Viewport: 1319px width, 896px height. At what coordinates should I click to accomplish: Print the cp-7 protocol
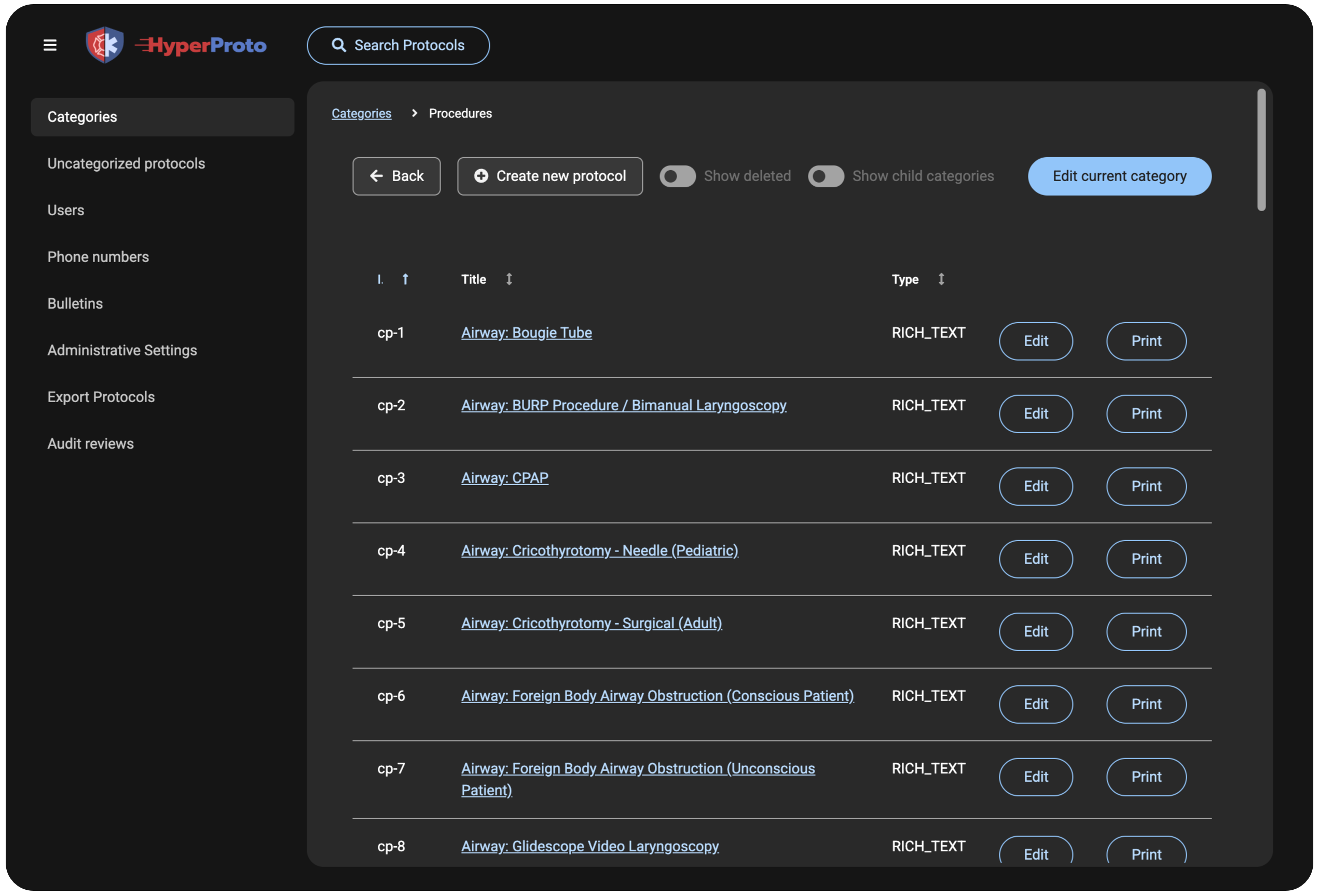click(x=1146, y=777)
